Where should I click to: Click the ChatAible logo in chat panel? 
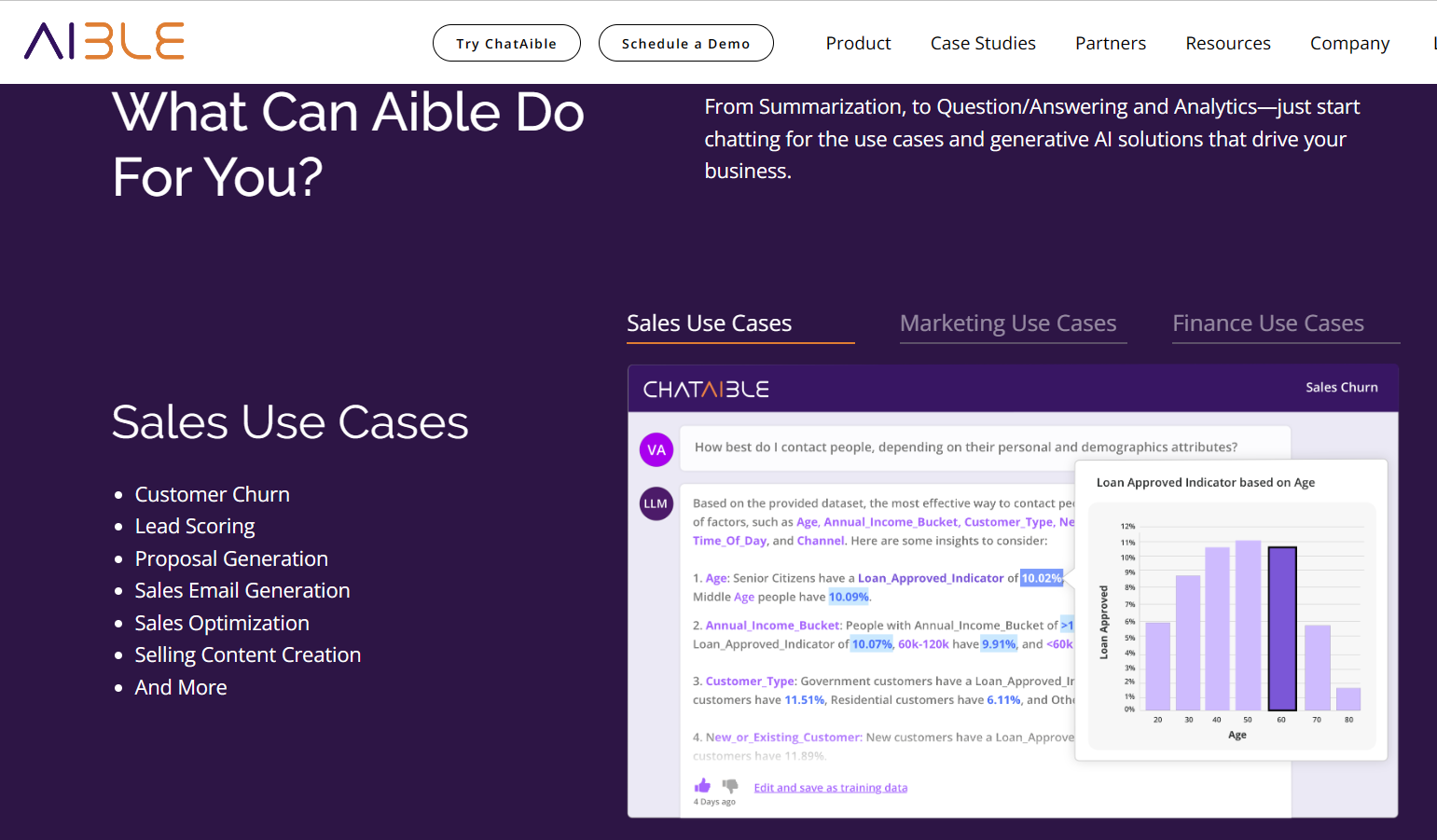coord(706,389)
